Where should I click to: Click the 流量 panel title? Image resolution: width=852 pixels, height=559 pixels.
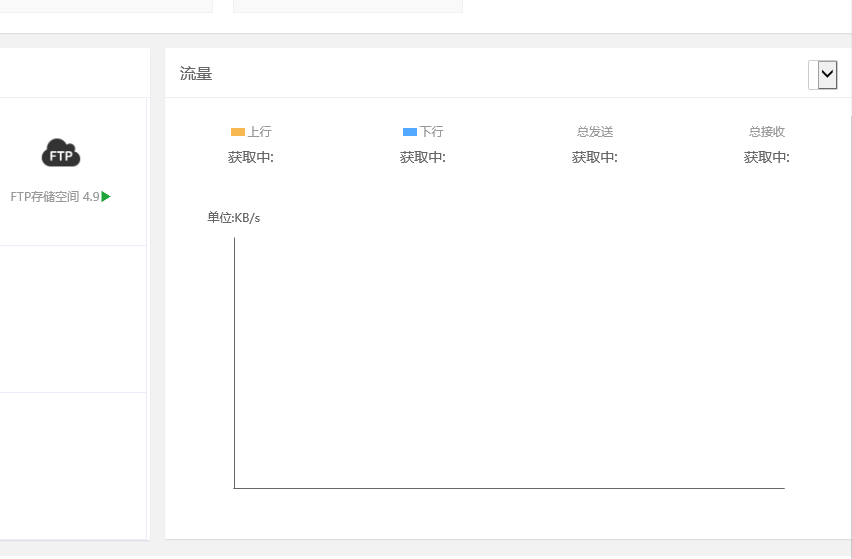[x=196, y=74]
